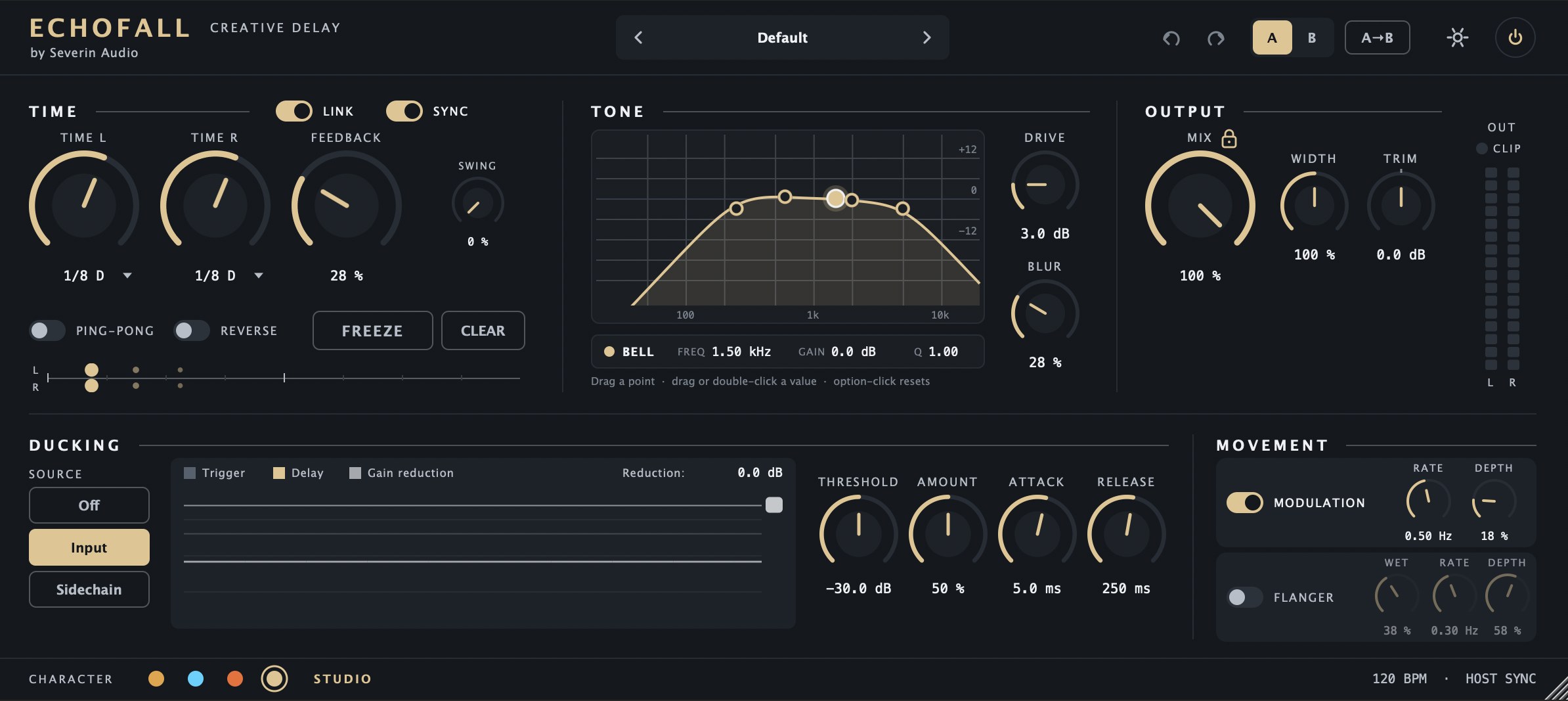Click the HOST SYNC label

click(1500, 679)
